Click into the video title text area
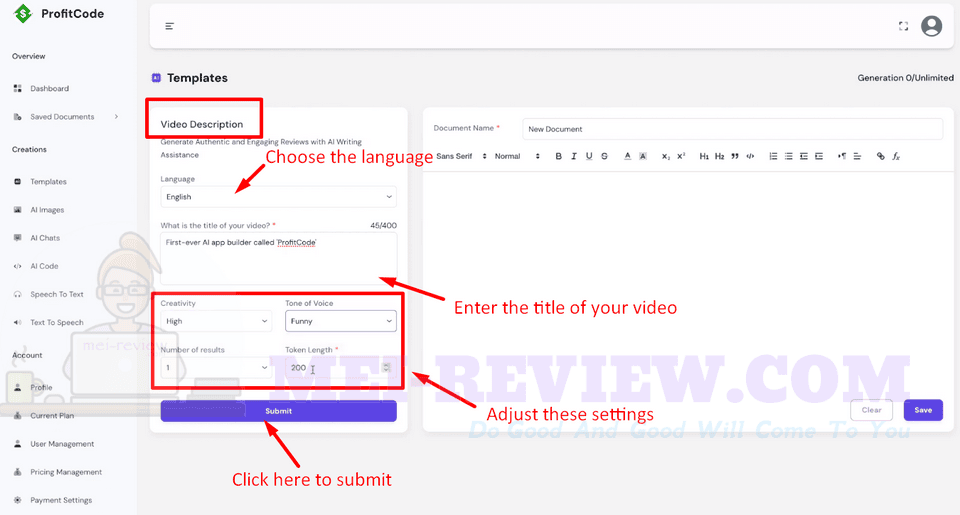960x515 pixels. click(x=279, y=258)
